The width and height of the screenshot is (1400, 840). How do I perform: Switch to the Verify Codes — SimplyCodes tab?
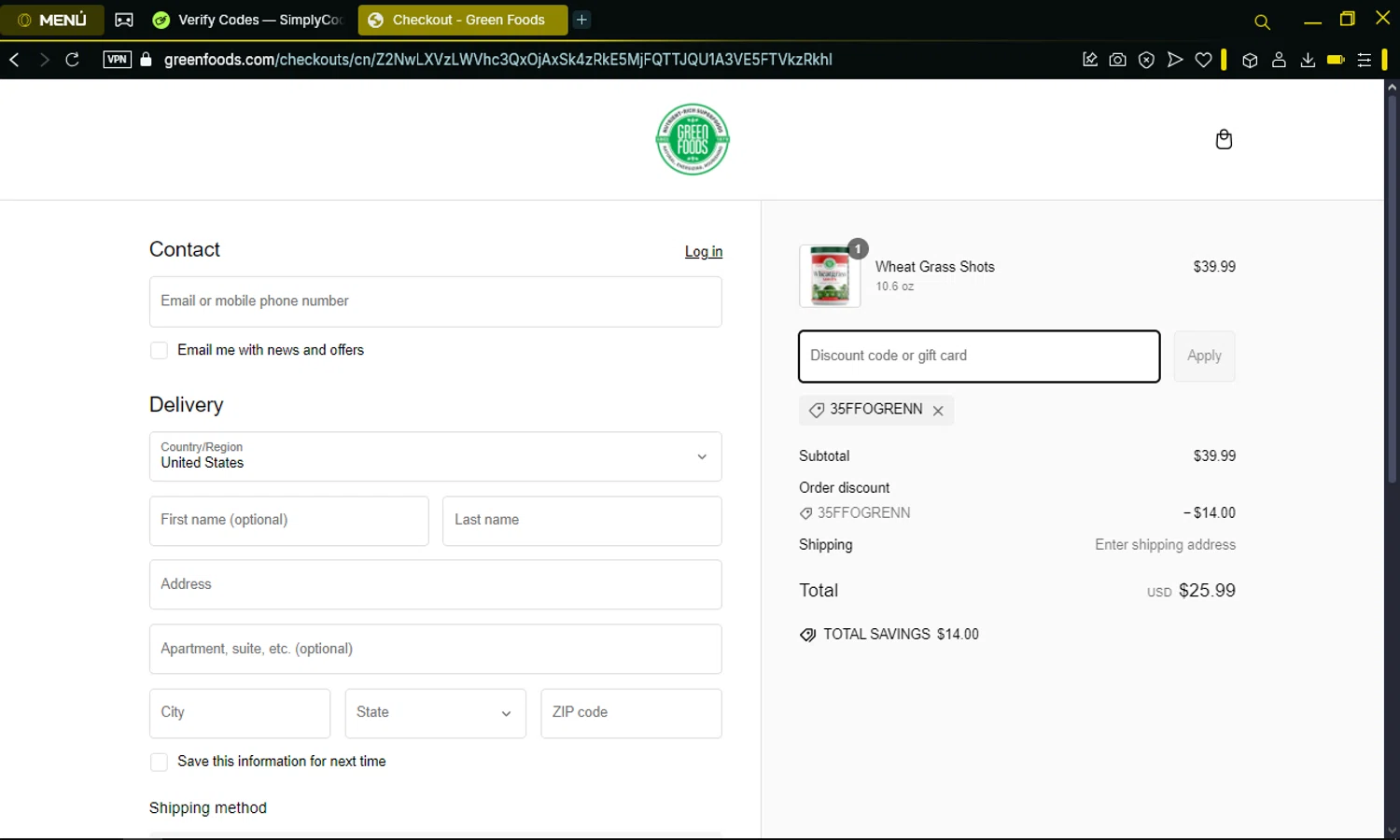pyautogui.click(x=248, y=20)
